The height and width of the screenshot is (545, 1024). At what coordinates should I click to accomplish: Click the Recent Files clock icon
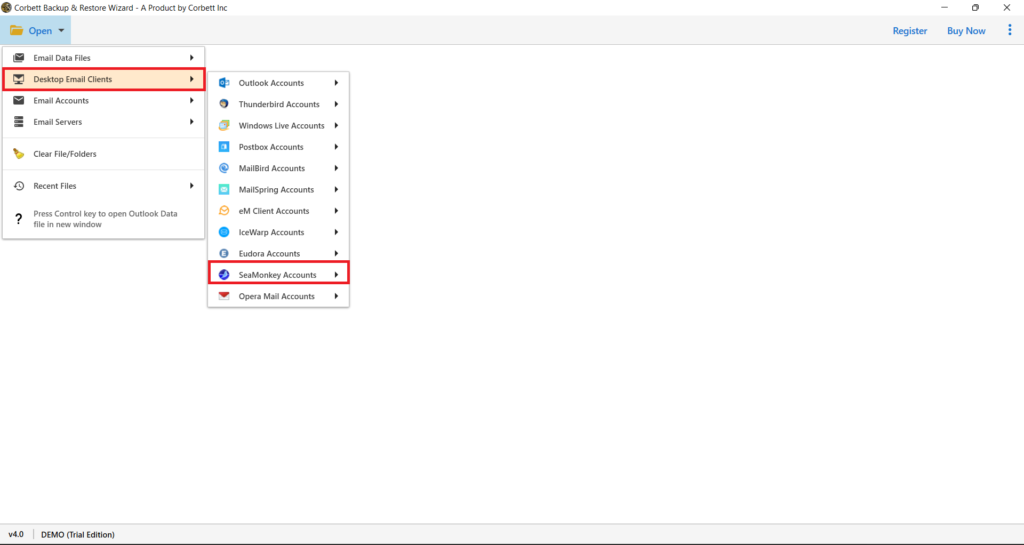pyautogui.click(x=19, y=186)
